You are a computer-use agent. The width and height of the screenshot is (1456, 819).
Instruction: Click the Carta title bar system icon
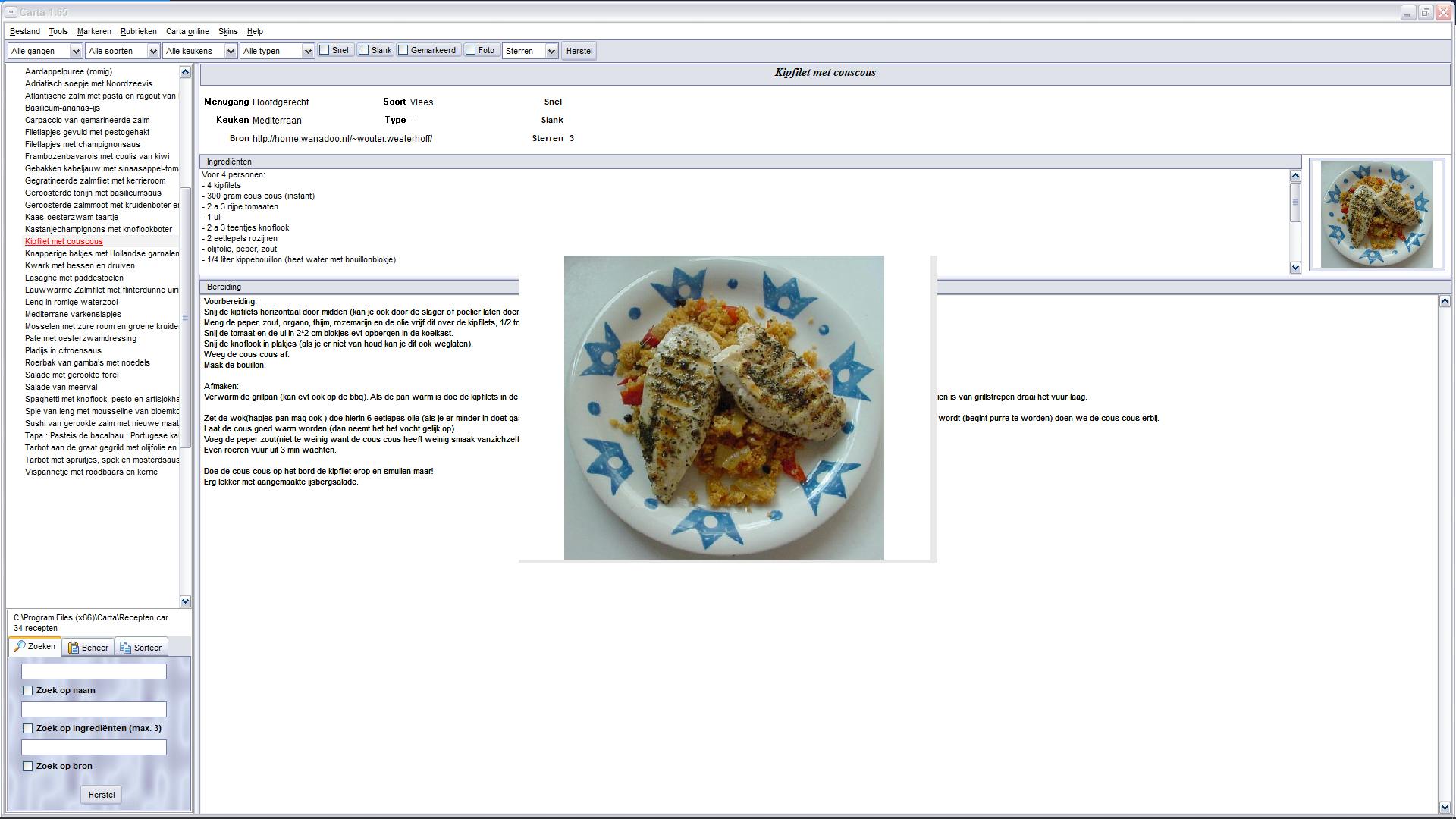coord(11,12)
